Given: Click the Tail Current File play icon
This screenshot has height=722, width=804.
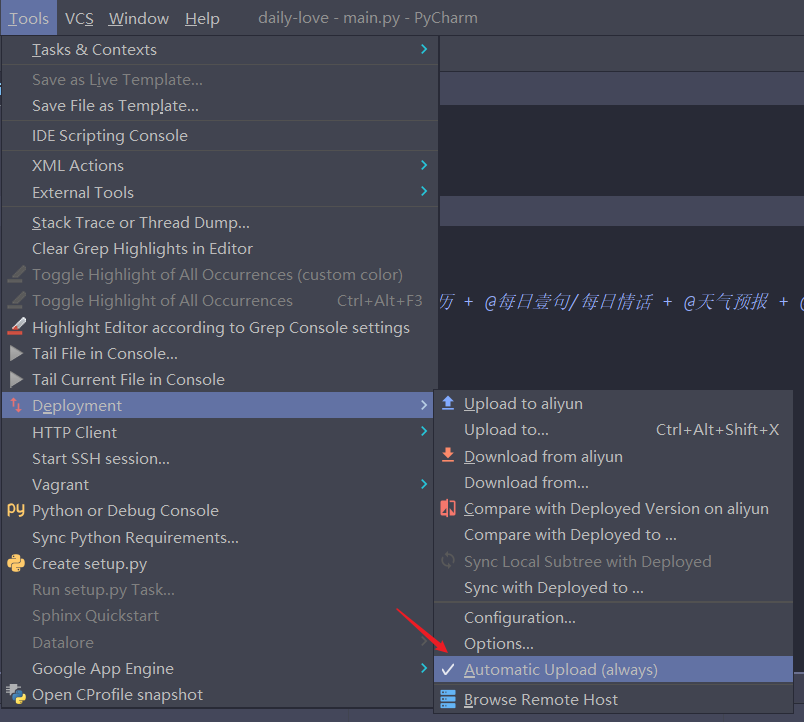Looking at the screenshot, I should [x=16, y=379].
